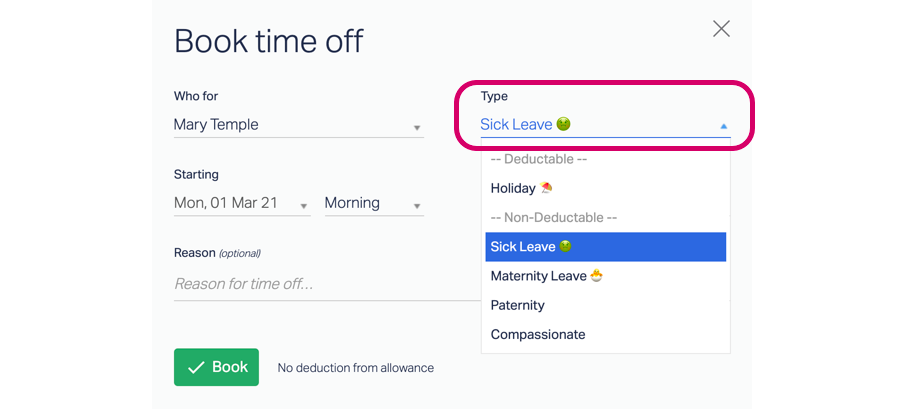Open the Starting date dropdown arrow
Image resolution: width=904 pixels, height=409 pixels.
(304, 206)
